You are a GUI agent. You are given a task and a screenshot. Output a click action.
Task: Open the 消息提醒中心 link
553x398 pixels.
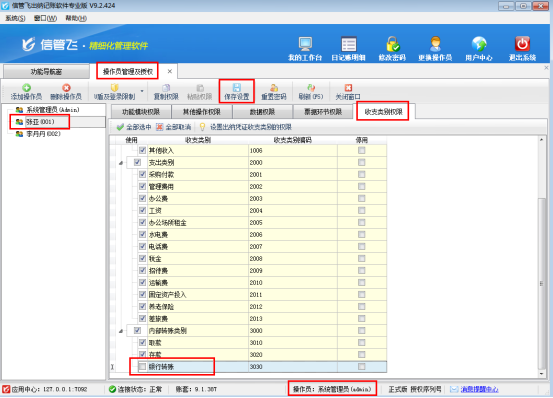479,389
